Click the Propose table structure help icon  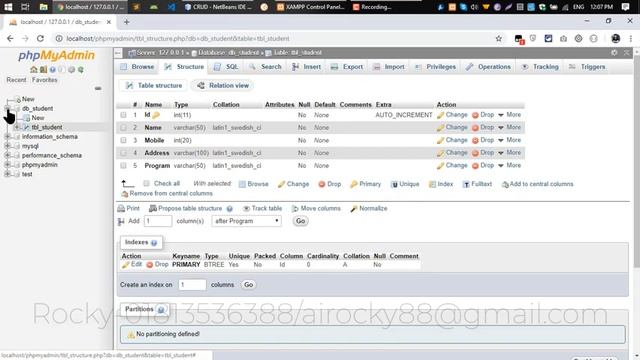(x=230, y=209)
